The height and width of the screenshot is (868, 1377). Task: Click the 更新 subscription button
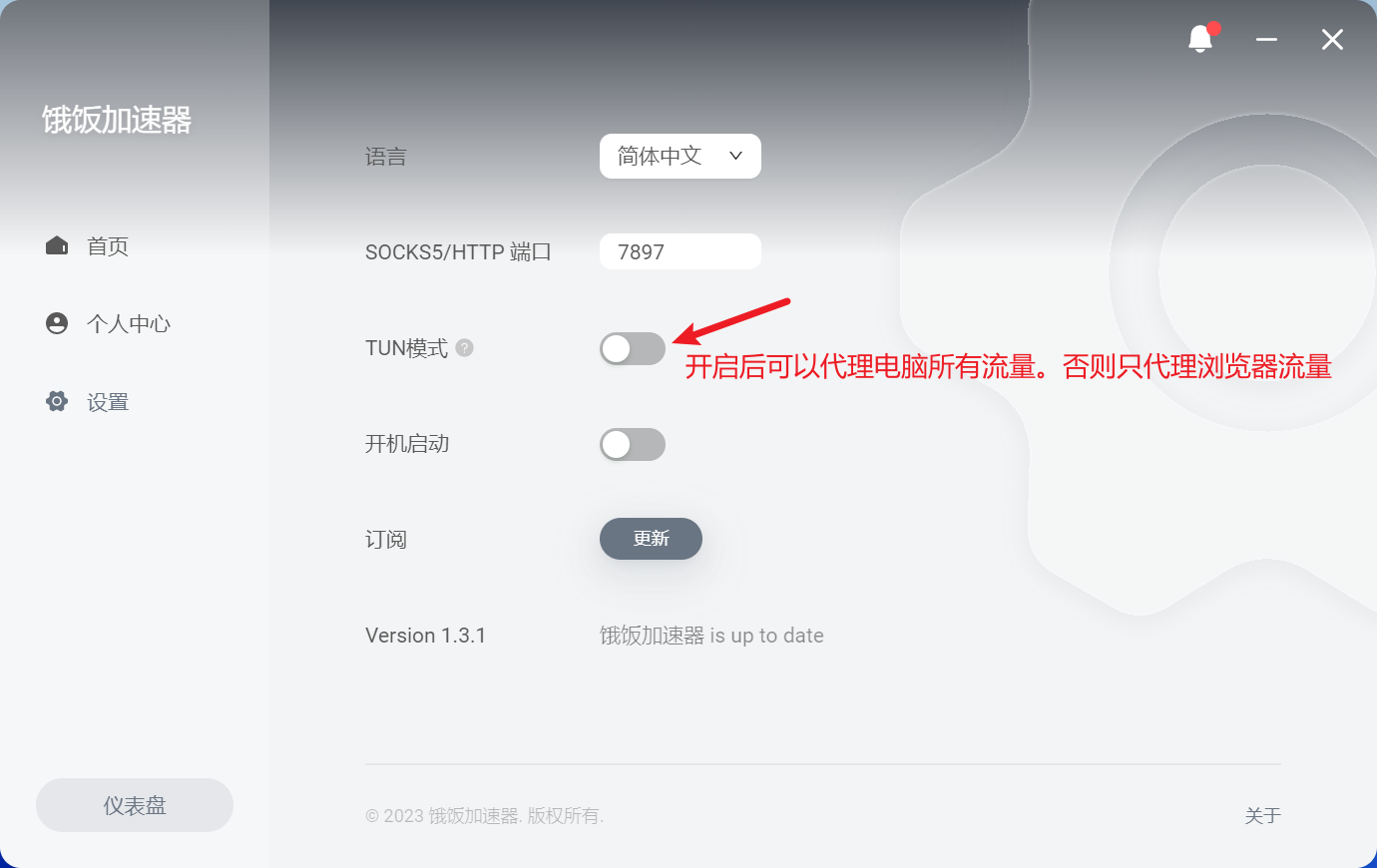(x=651, y=539)
